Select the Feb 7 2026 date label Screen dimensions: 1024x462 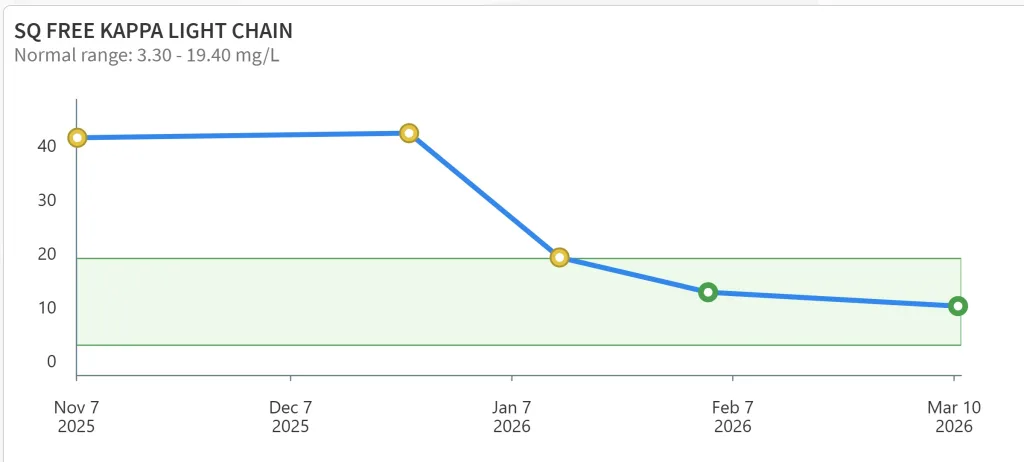(733, 417)
